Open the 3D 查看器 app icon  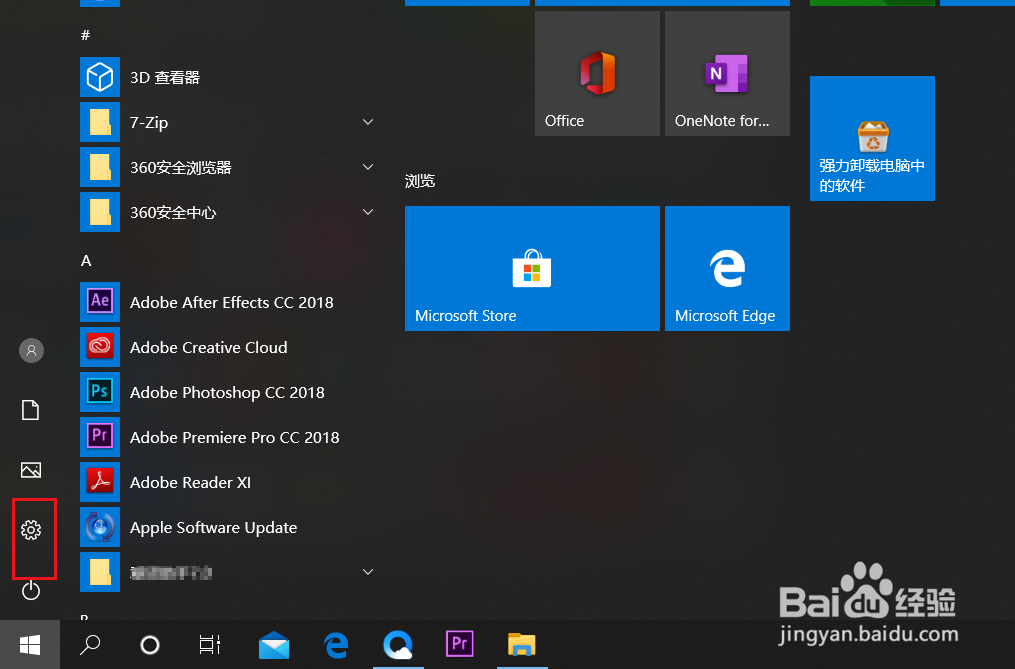pos(100,77)
